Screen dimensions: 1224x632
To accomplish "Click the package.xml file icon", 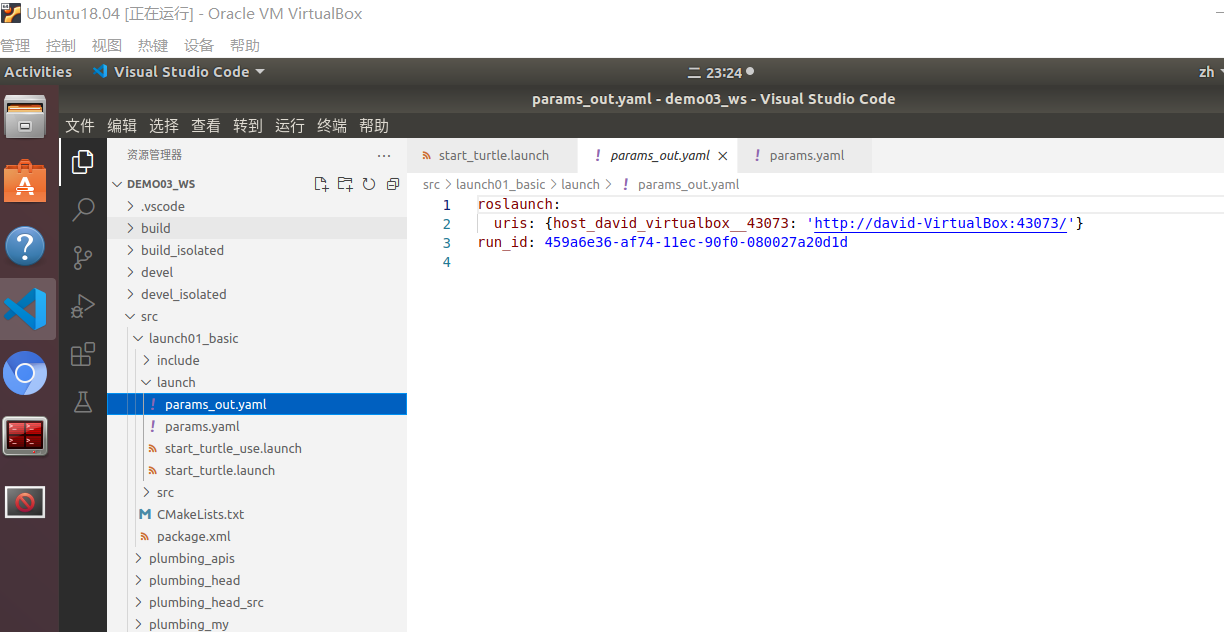I will tap(145, 536).
